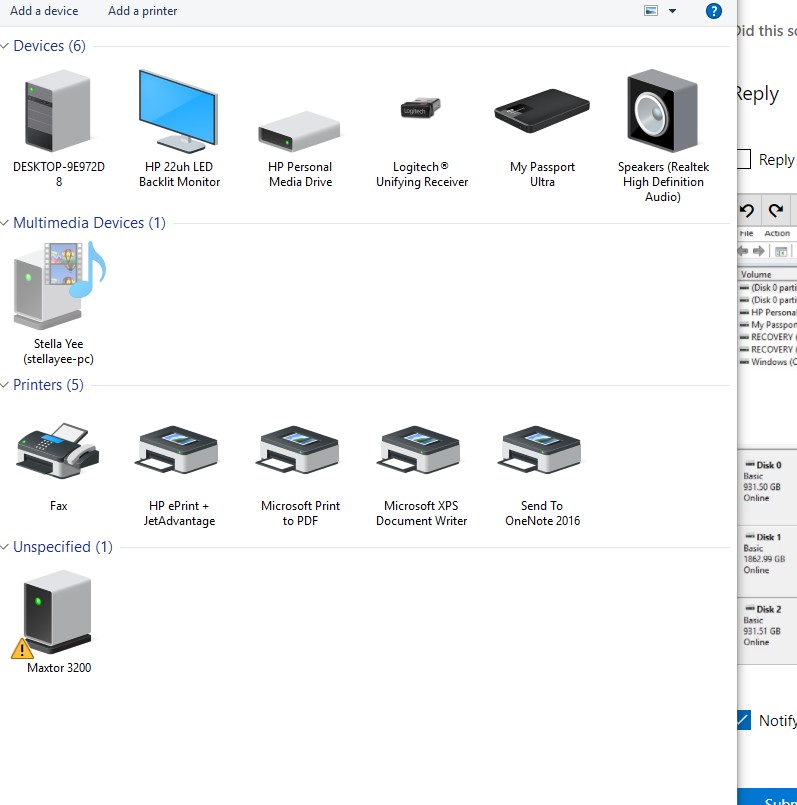Open Action menu in Disk Management
Viewport: 797px width, 805px height.
coord(777,234)
